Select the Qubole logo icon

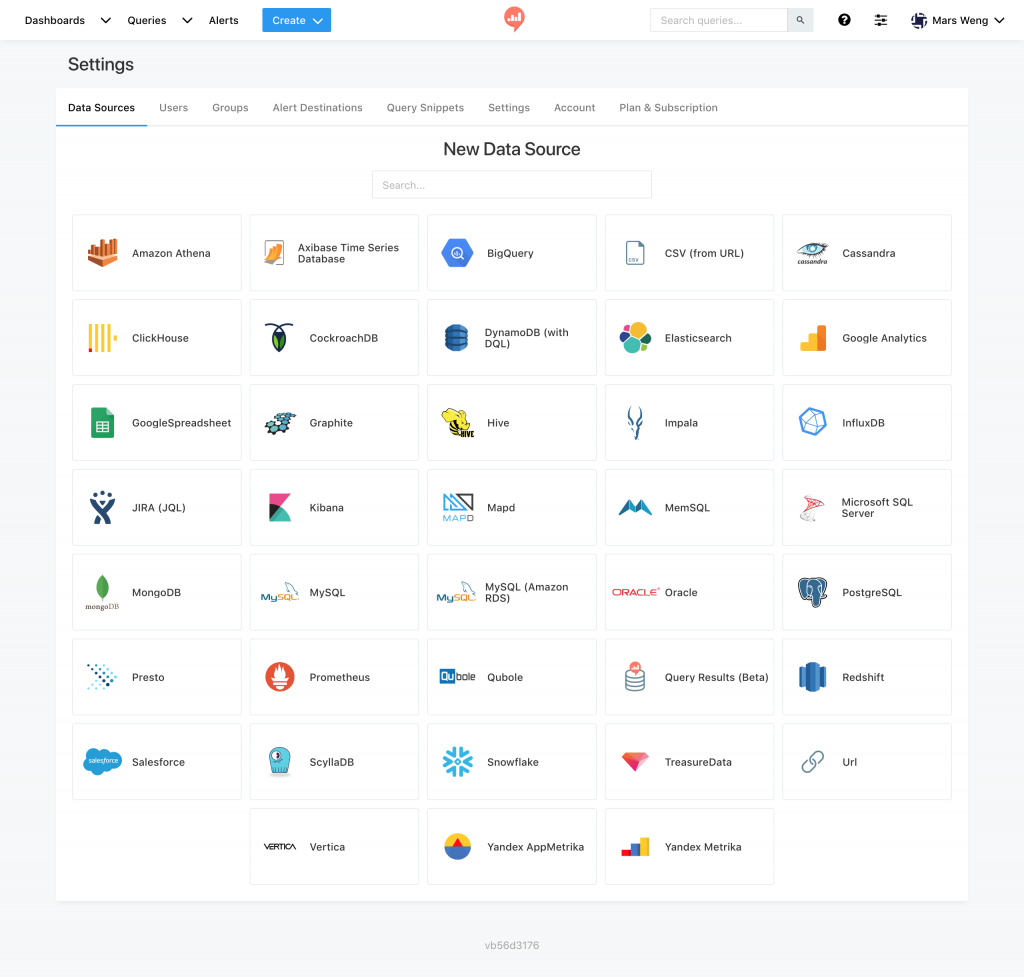coord(457,677)
